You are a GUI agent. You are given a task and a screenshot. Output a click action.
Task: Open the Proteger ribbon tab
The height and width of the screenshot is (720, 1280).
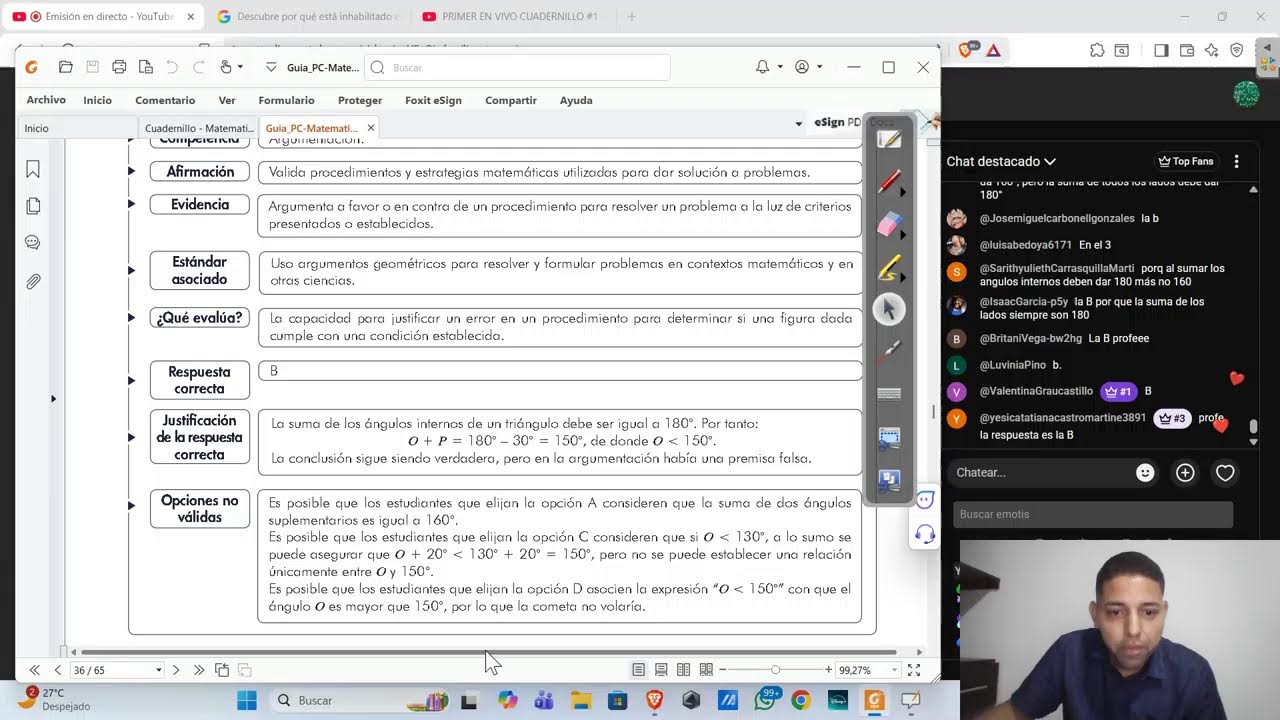click(360, 100)
